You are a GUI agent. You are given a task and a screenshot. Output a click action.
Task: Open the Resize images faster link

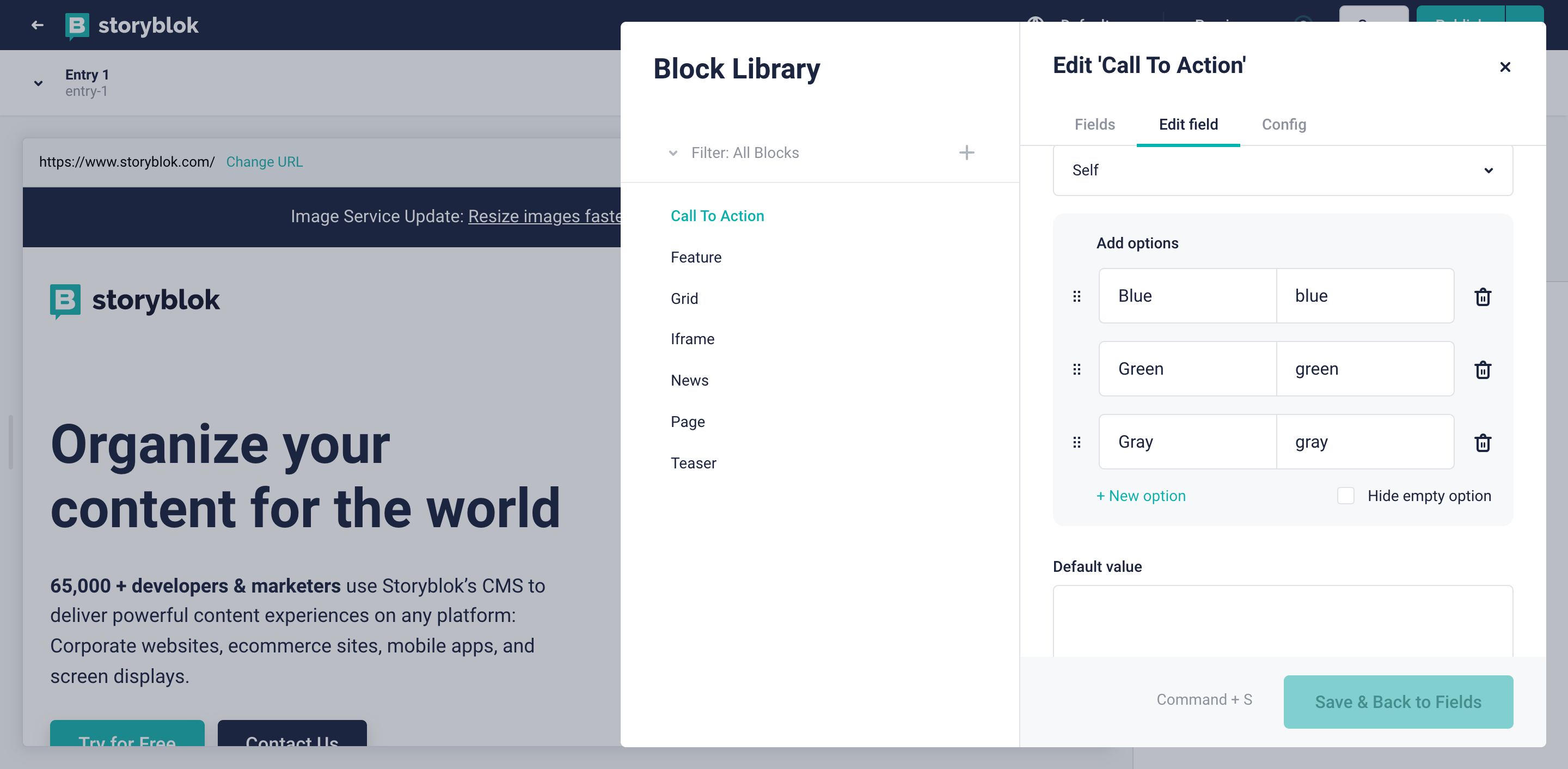coord(544,216)
